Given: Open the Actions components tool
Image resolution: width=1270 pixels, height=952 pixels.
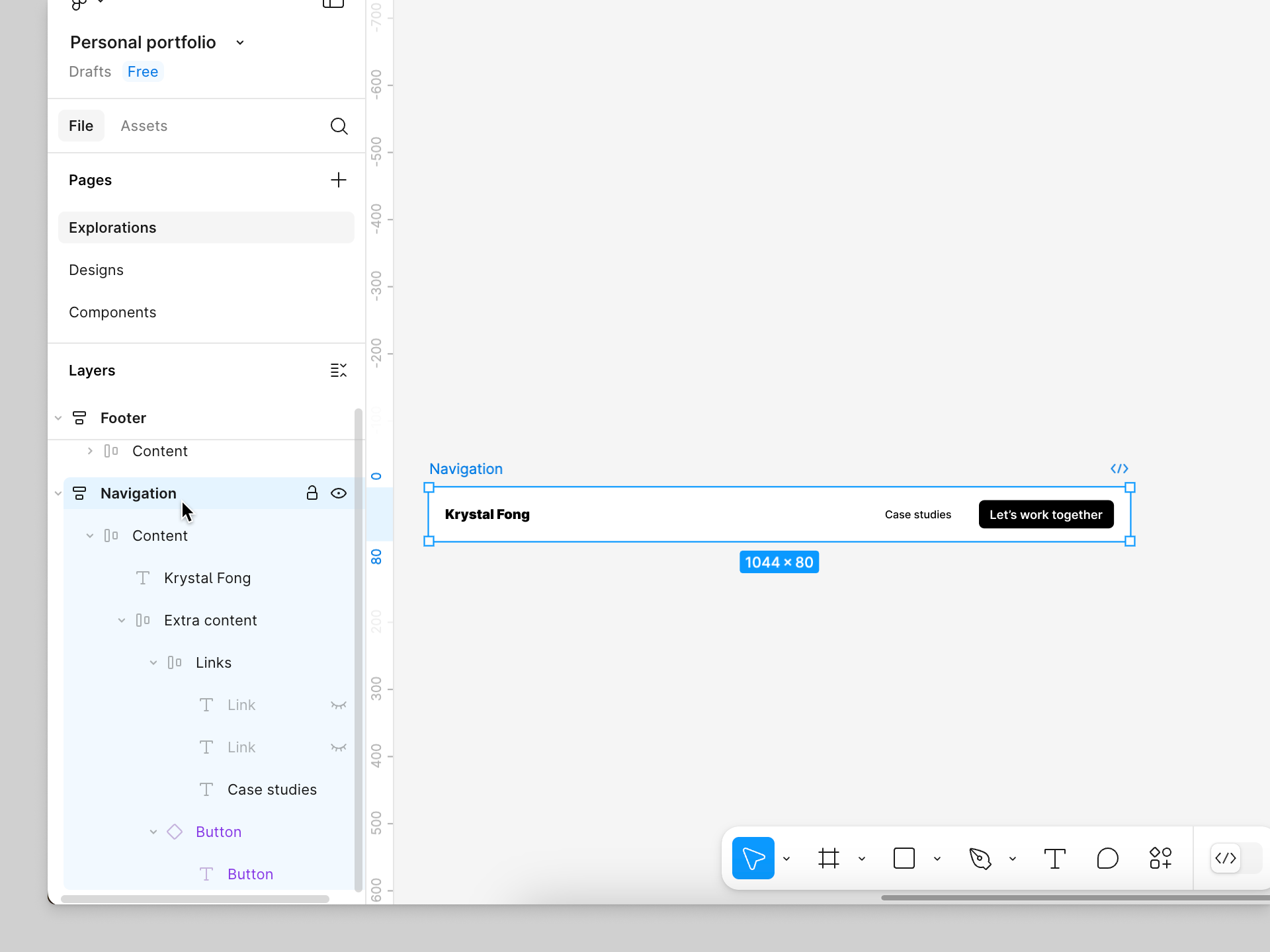Looking at the screenshot, I should pyautogui.click(x=1160, y=858).
